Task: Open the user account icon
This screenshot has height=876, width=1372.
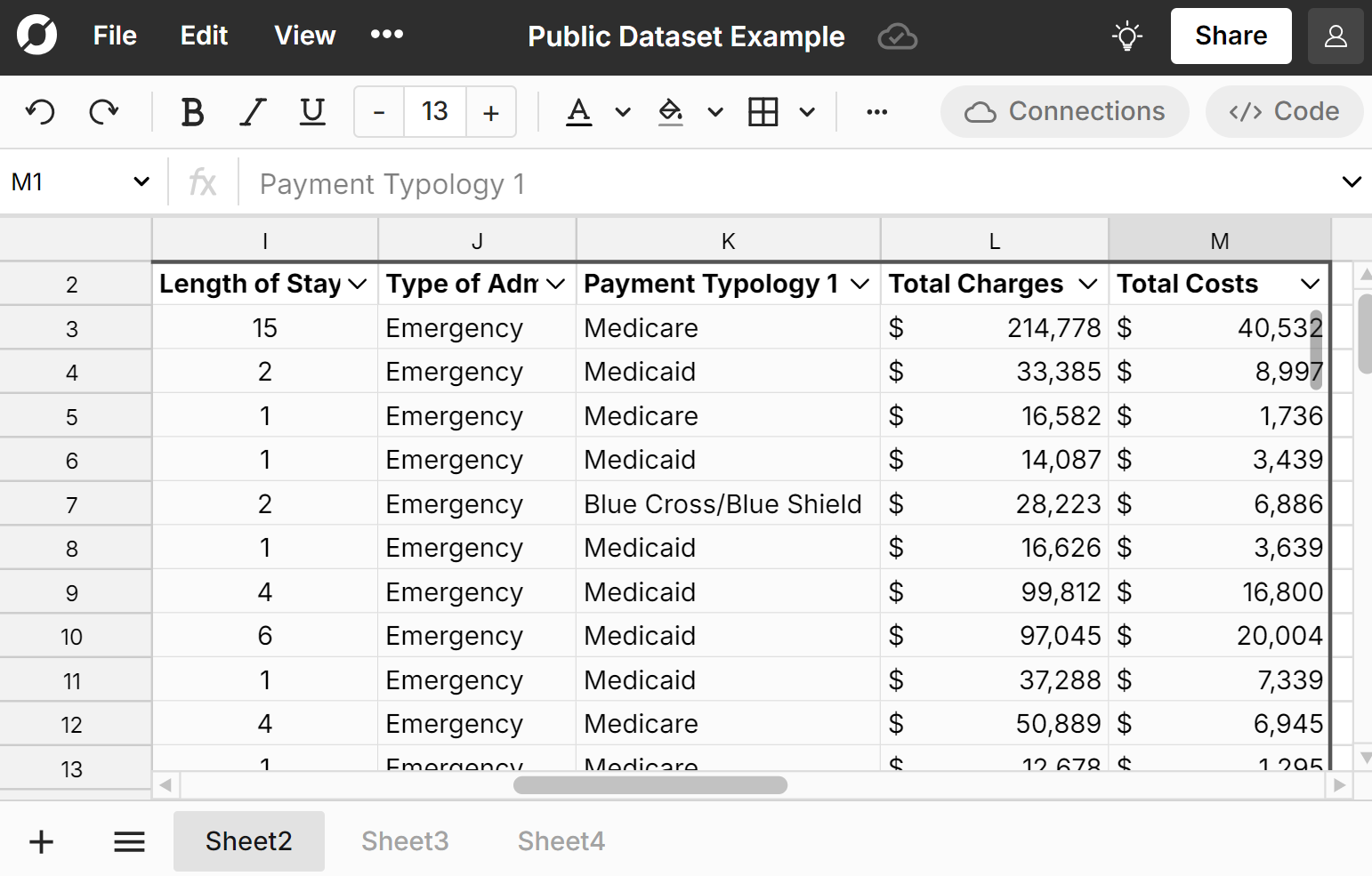Action: 1336,36
